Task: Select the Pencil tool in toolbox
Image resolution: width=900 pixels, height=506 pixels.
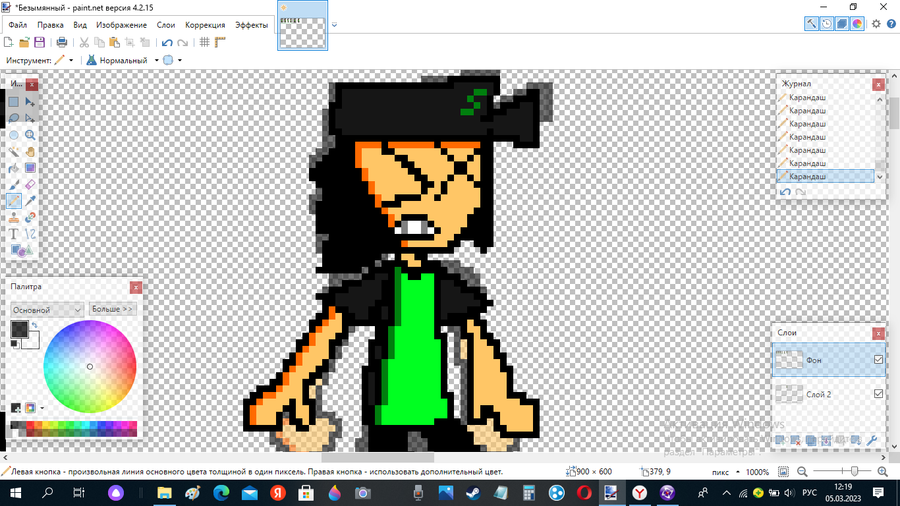Action: pos(14,201)
